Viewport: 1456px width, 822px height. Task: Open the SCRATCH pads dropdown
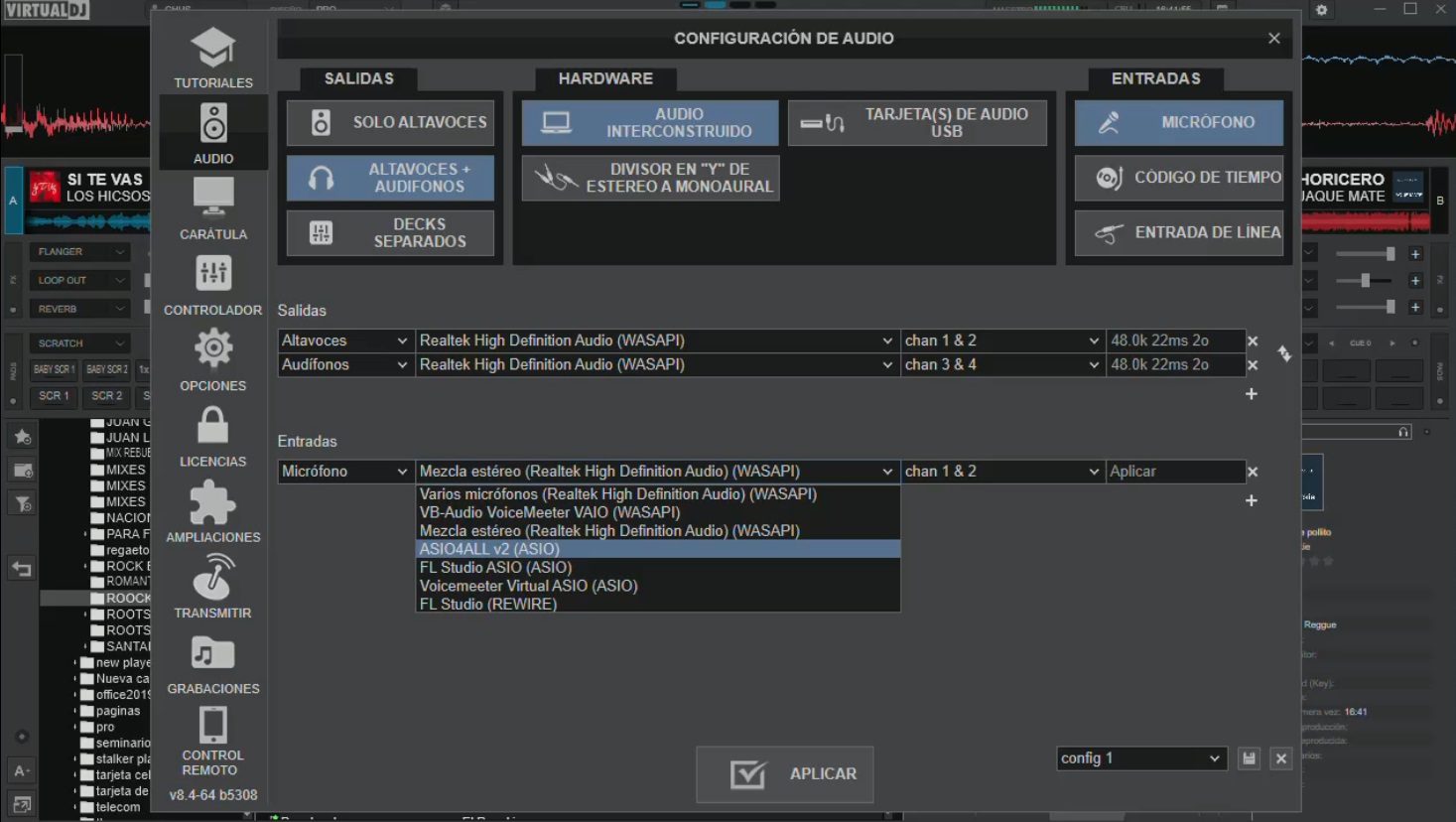point(80,343)
